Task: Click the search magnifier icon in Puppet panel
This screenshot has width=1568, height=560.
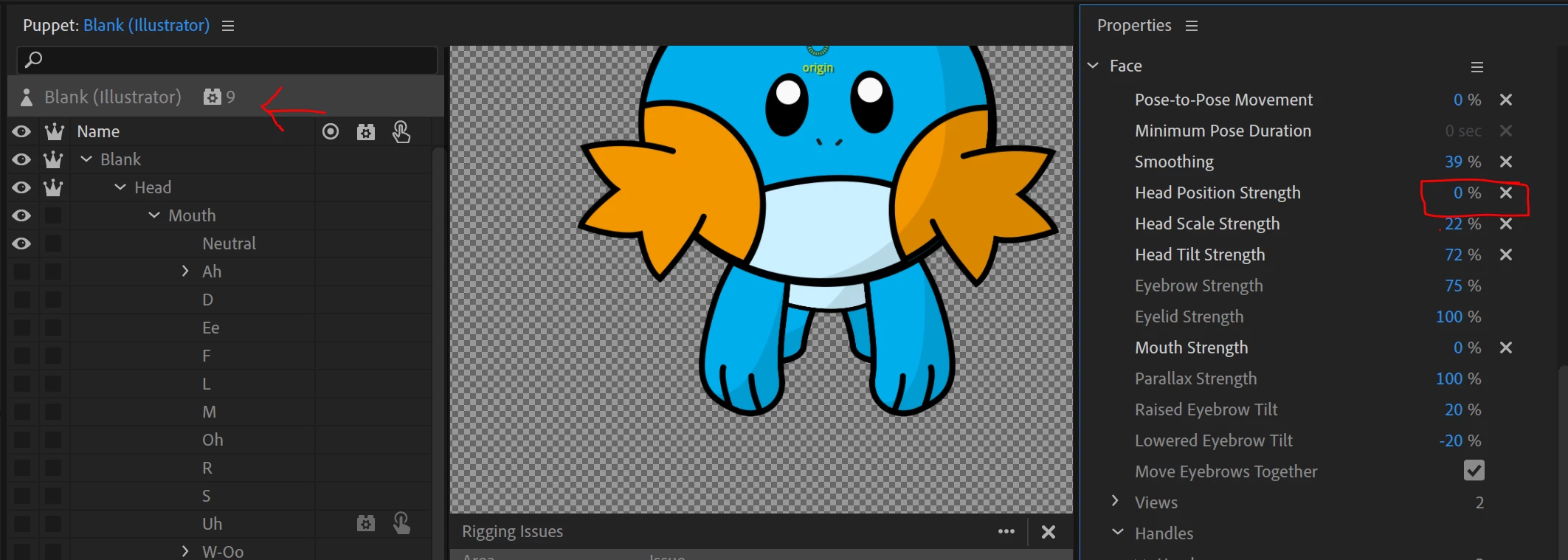Action: [x=33, y=59]
